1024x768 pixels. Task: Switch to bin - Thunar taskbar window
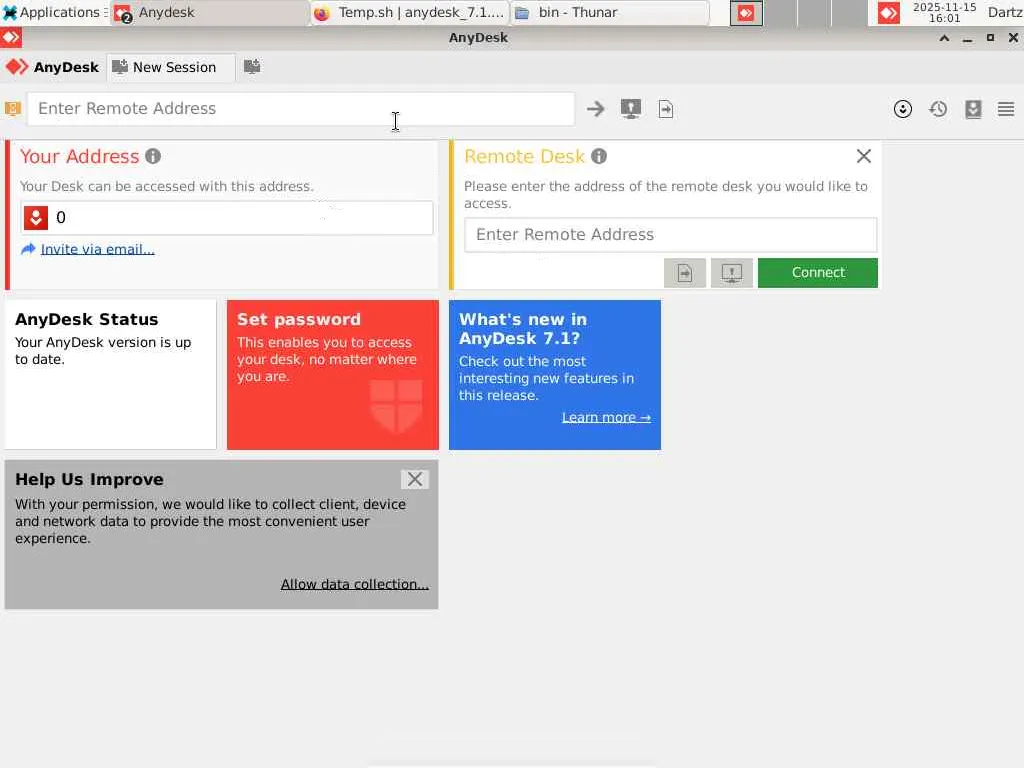(x=611, y=12)
